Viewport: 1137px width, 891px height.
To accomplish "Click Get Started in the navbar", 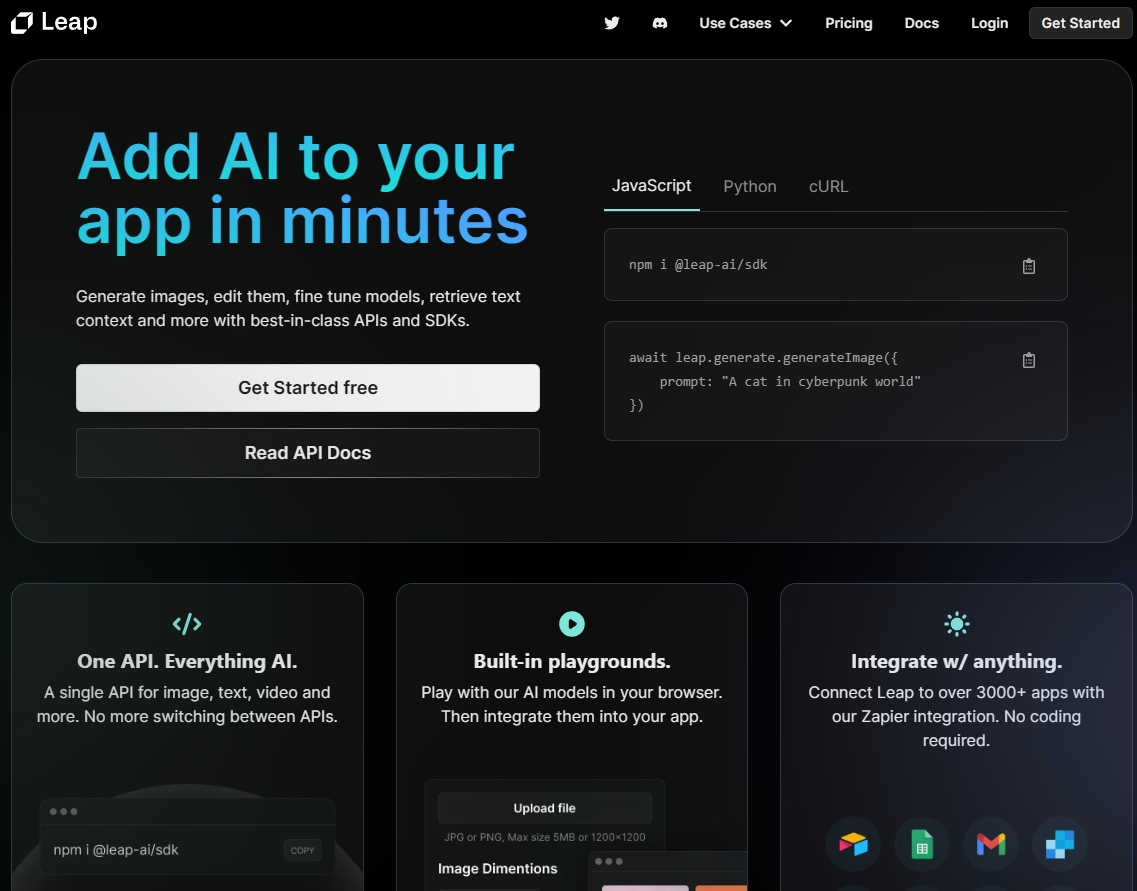I will click(x=1080, y=23).
